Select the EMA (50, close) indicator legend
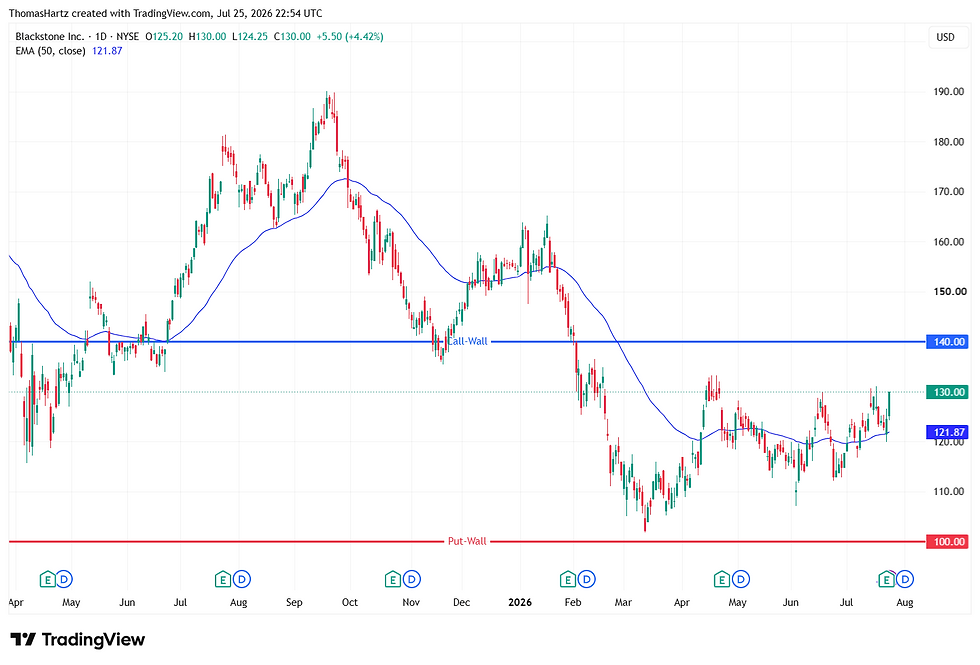Screen dimensions: 980x665 [x=51, y=51]
